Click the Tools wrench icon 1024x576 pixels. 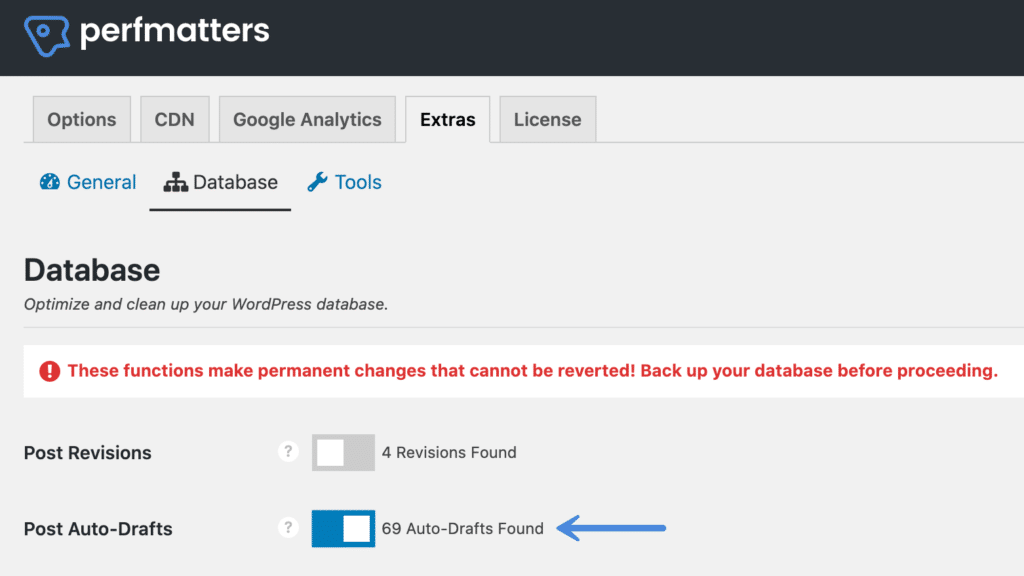[317, 182]
